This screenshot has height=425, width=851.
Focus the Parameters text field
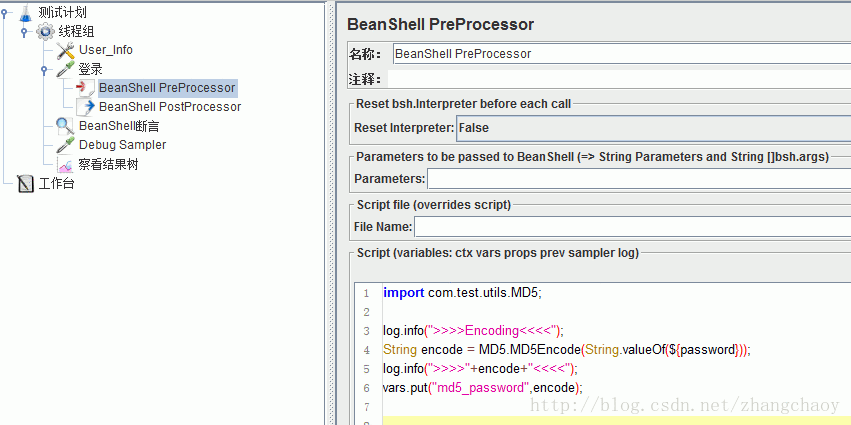point(638,179)
